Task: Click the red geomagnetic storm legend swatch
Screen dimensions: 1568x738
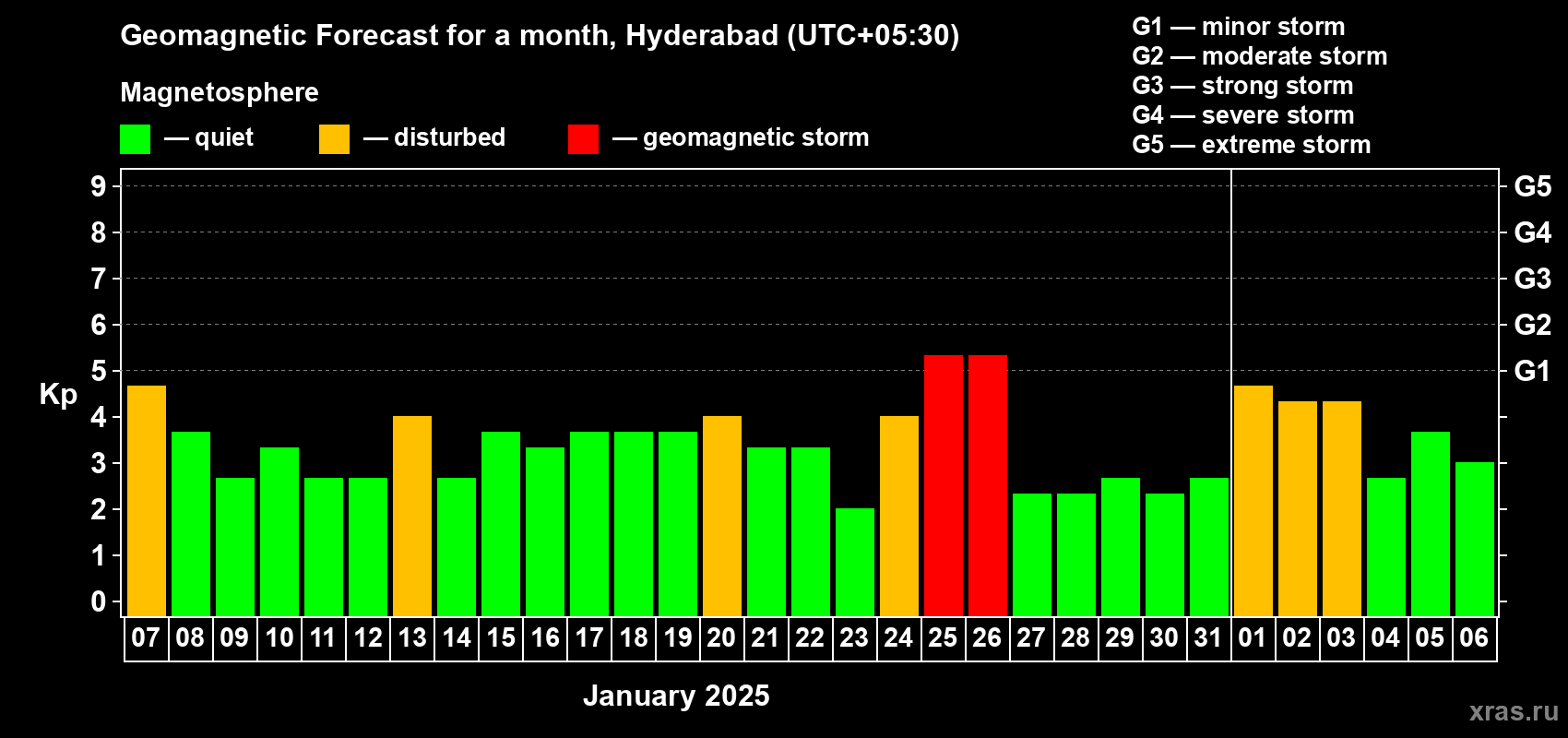Action: 583,139
